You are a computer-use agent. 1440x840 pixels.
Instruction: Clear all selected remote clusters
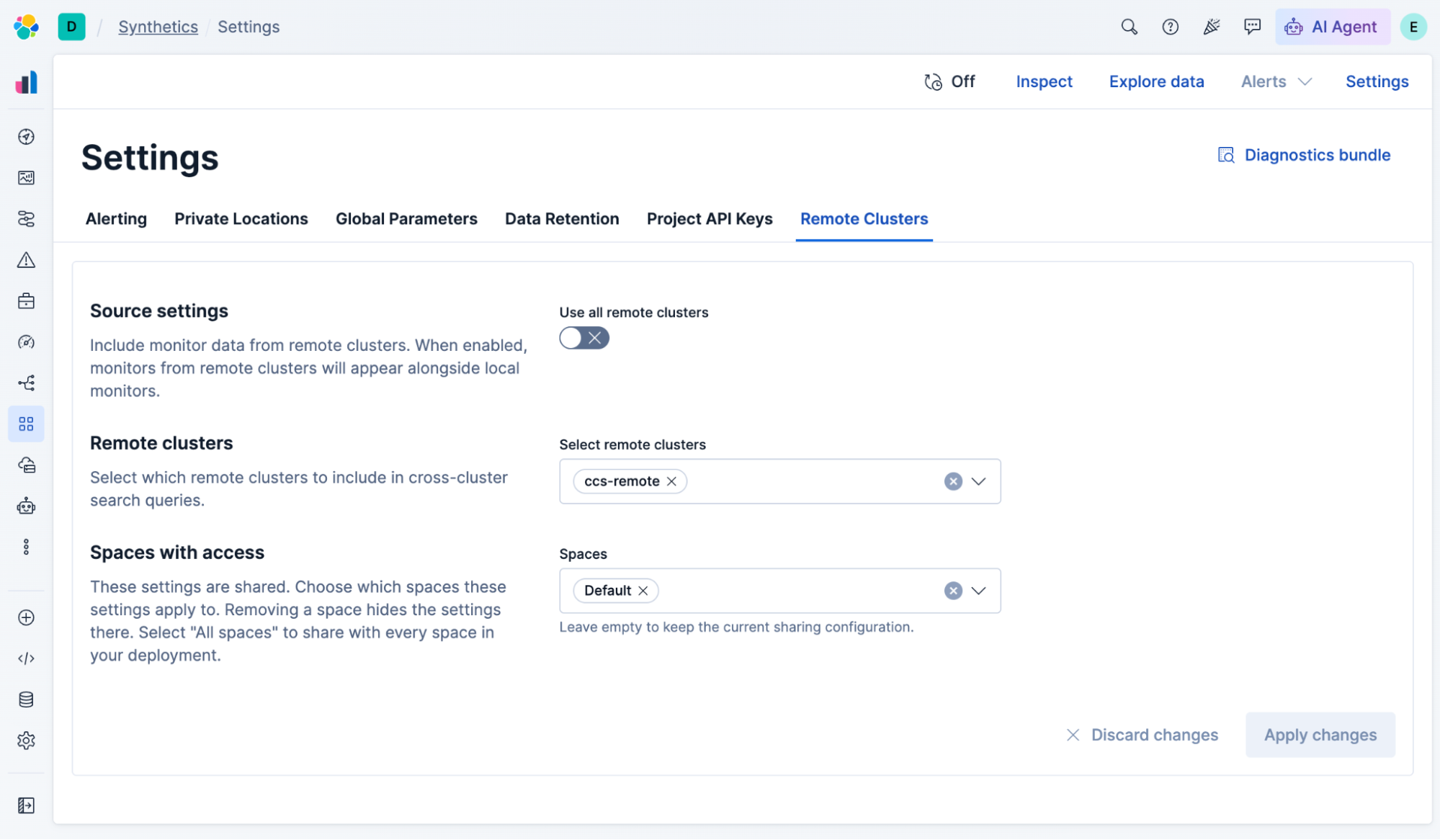tap(953, 481)
